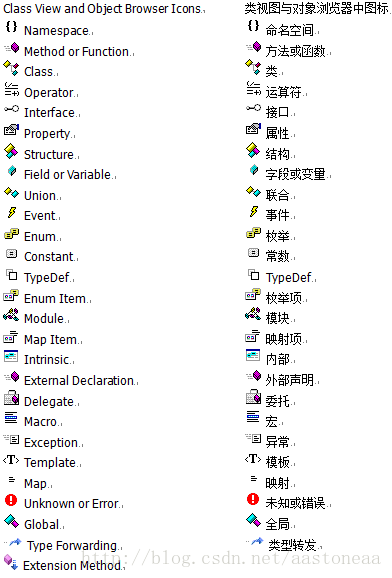This screenshot has height=578, width=392.
Task: Click the 'External Declaration' text
Action: (79, 380)
